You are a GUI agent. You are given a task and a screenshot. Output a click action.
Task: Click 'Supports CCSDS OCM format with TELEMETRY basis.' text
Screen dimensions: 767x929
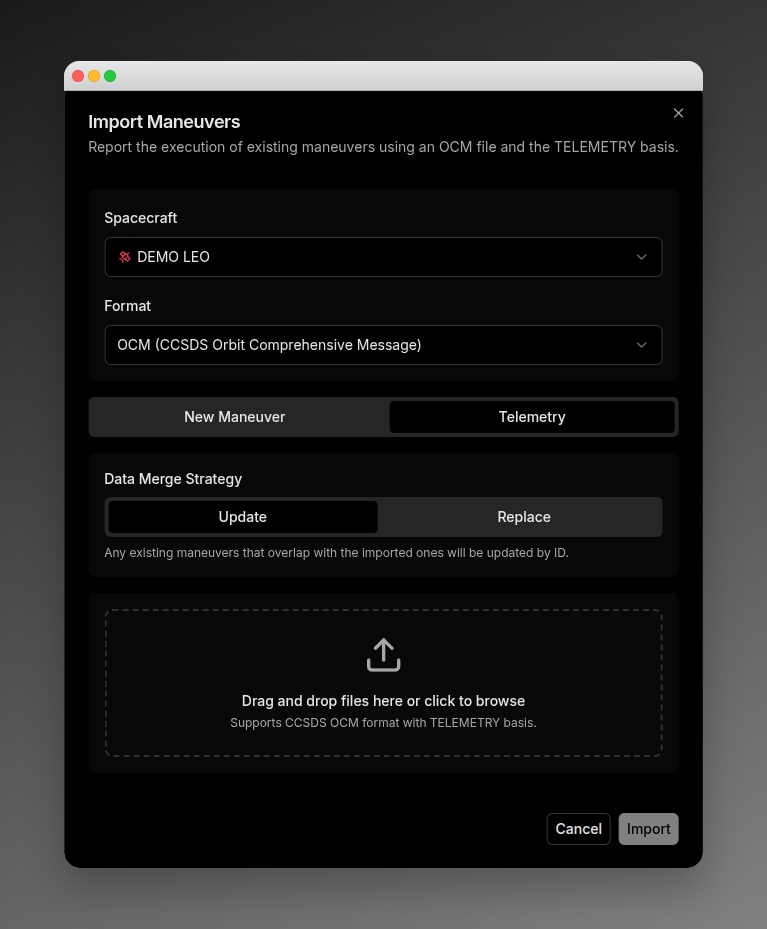(383, 723)
